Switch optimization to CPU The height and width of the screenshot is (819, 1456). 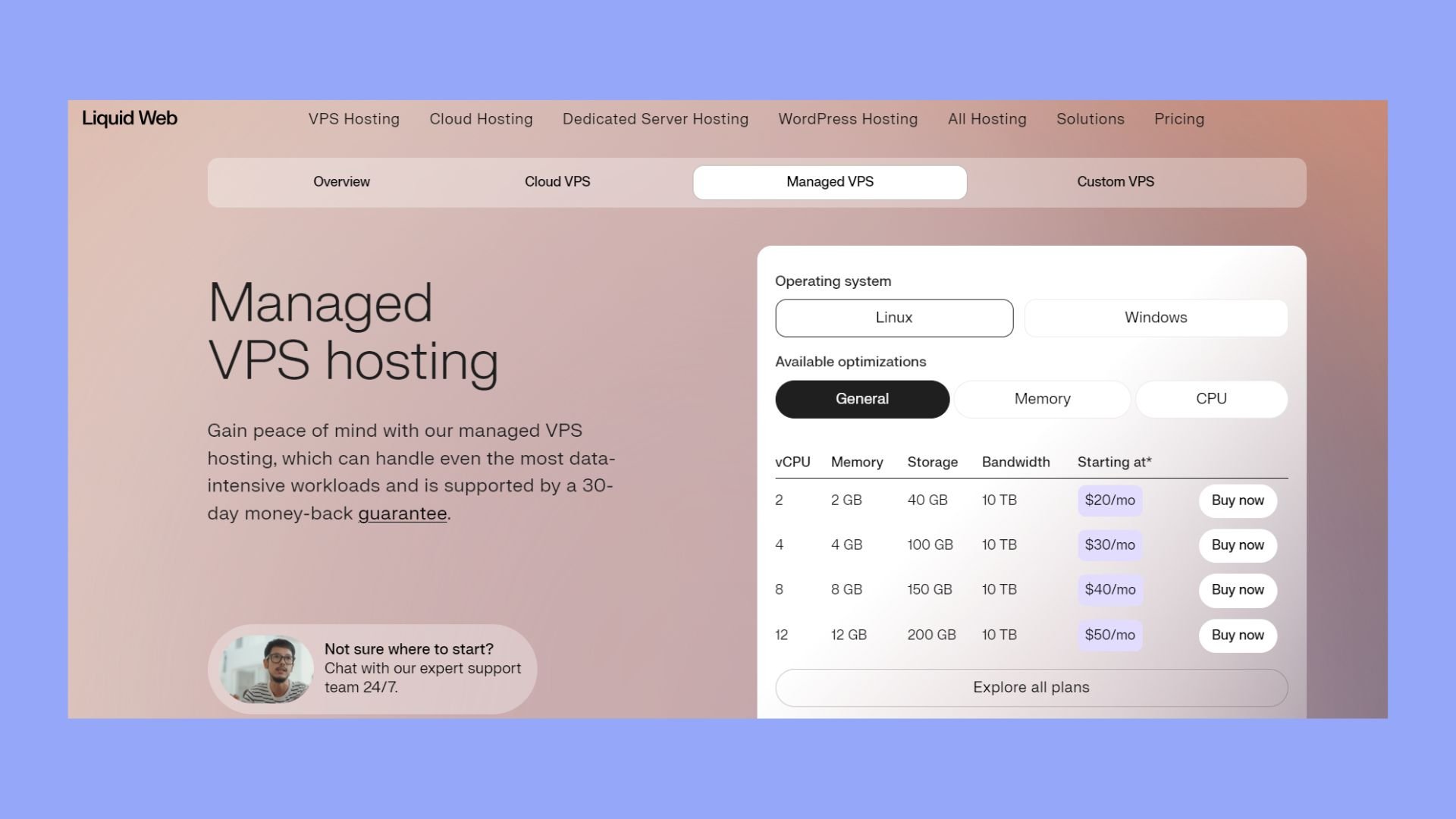(1211, 398)
